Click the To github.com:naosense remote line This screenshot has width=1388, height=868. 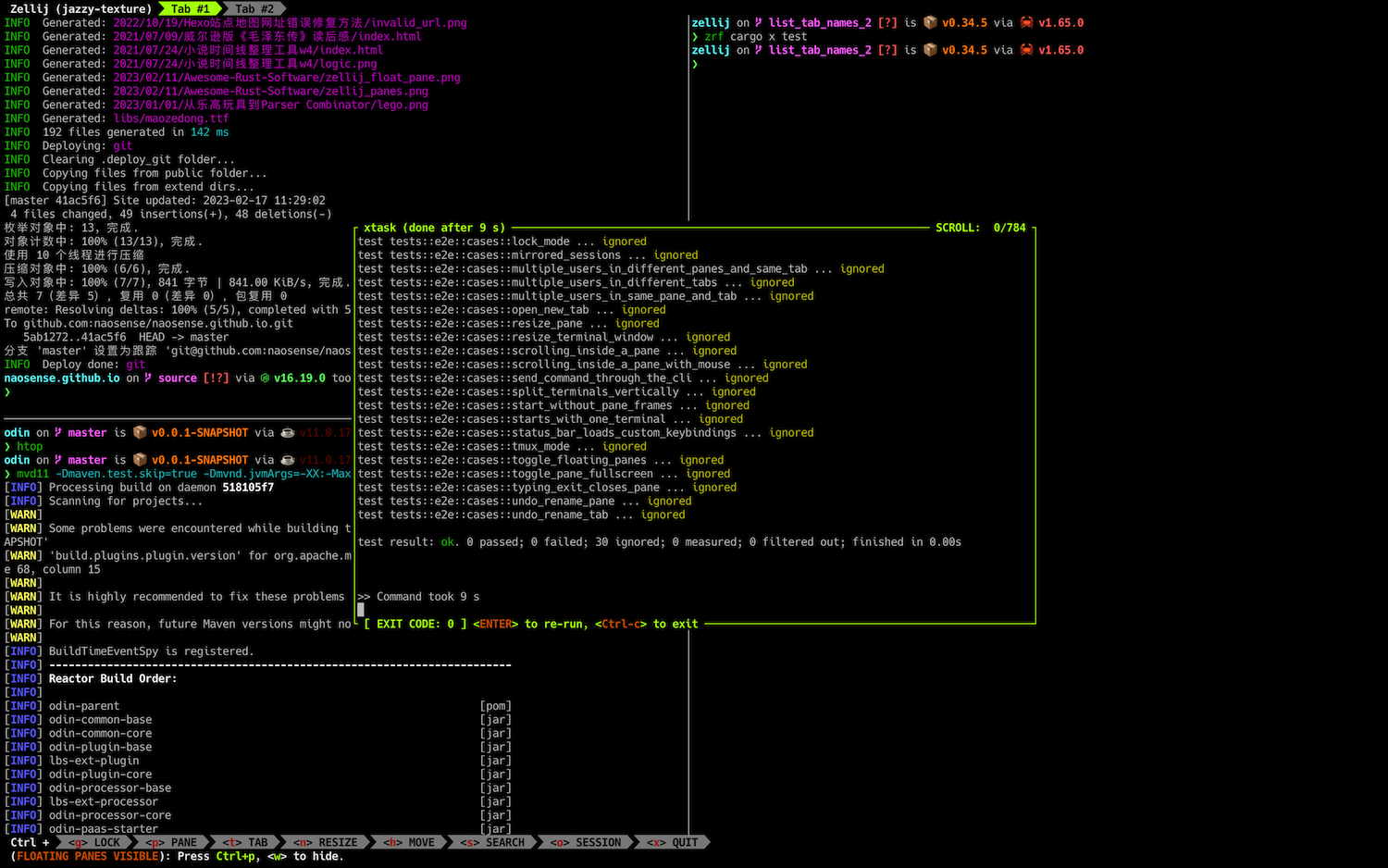(149, 324)
